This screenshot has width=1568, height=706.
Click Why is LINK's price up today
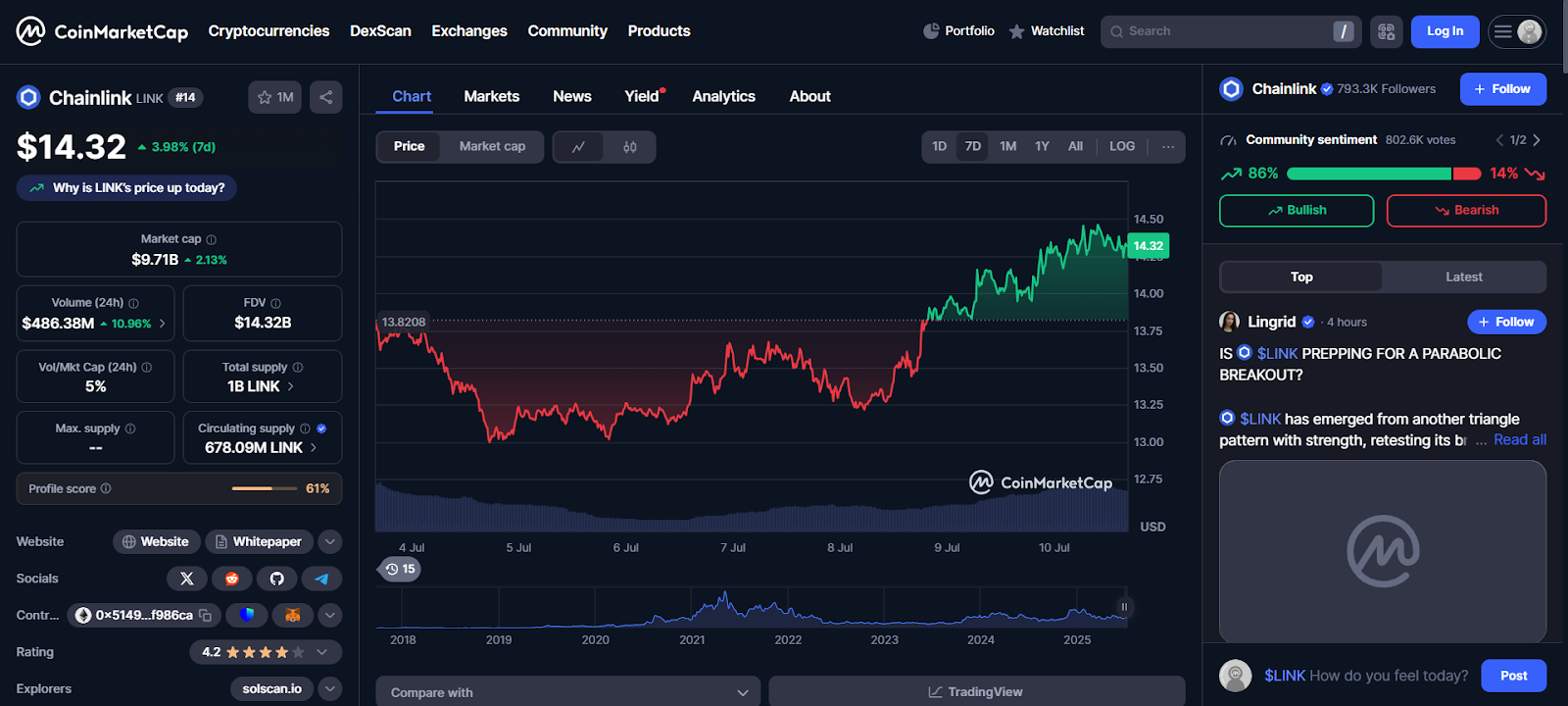pyautogui.click(x=126, y=188)
